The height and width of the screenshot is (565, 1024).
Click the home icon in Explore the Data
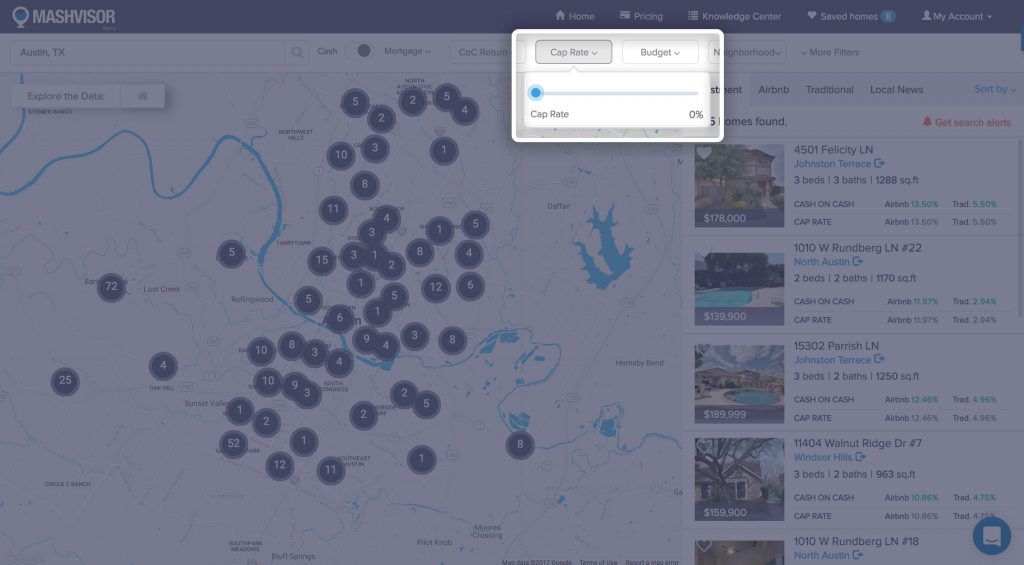coord(143,97)
